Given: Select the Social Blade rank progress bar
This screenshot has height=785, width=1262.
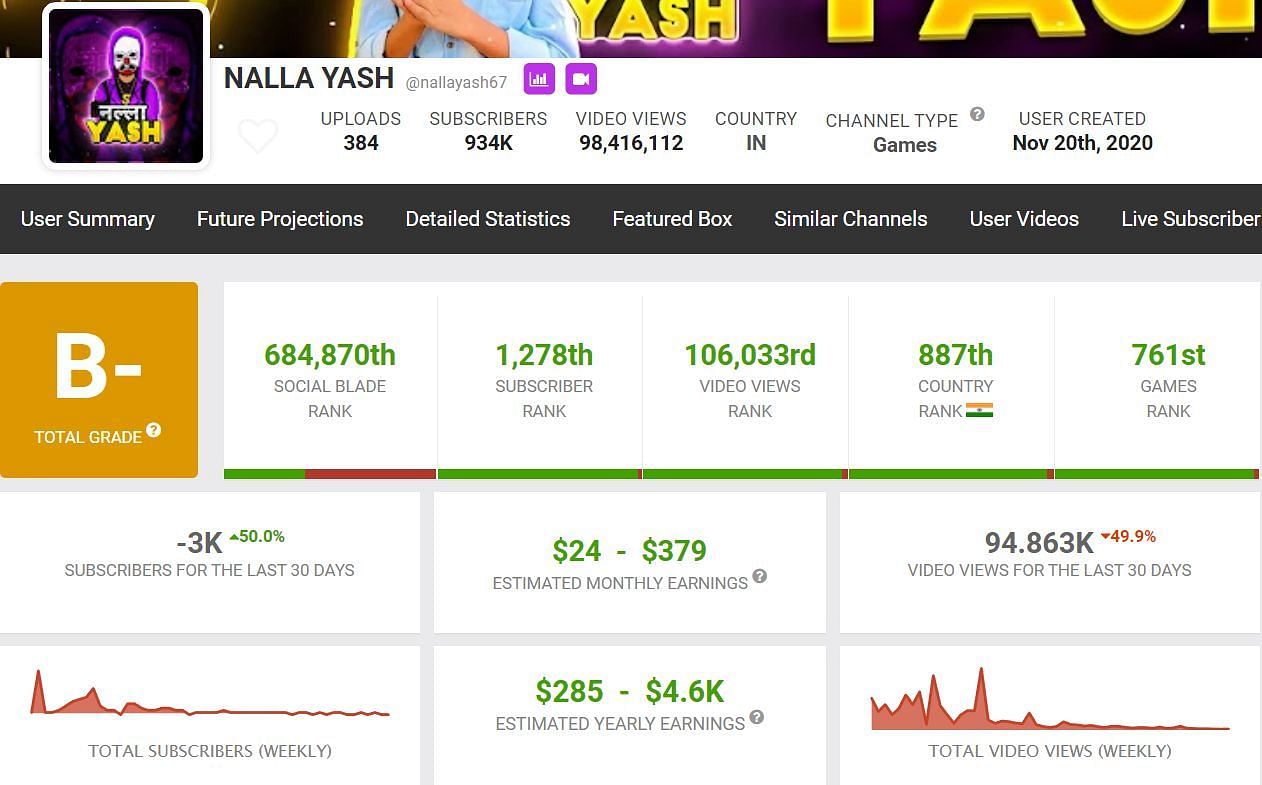Looking at the screenshot, I should (x=330, y=474).
